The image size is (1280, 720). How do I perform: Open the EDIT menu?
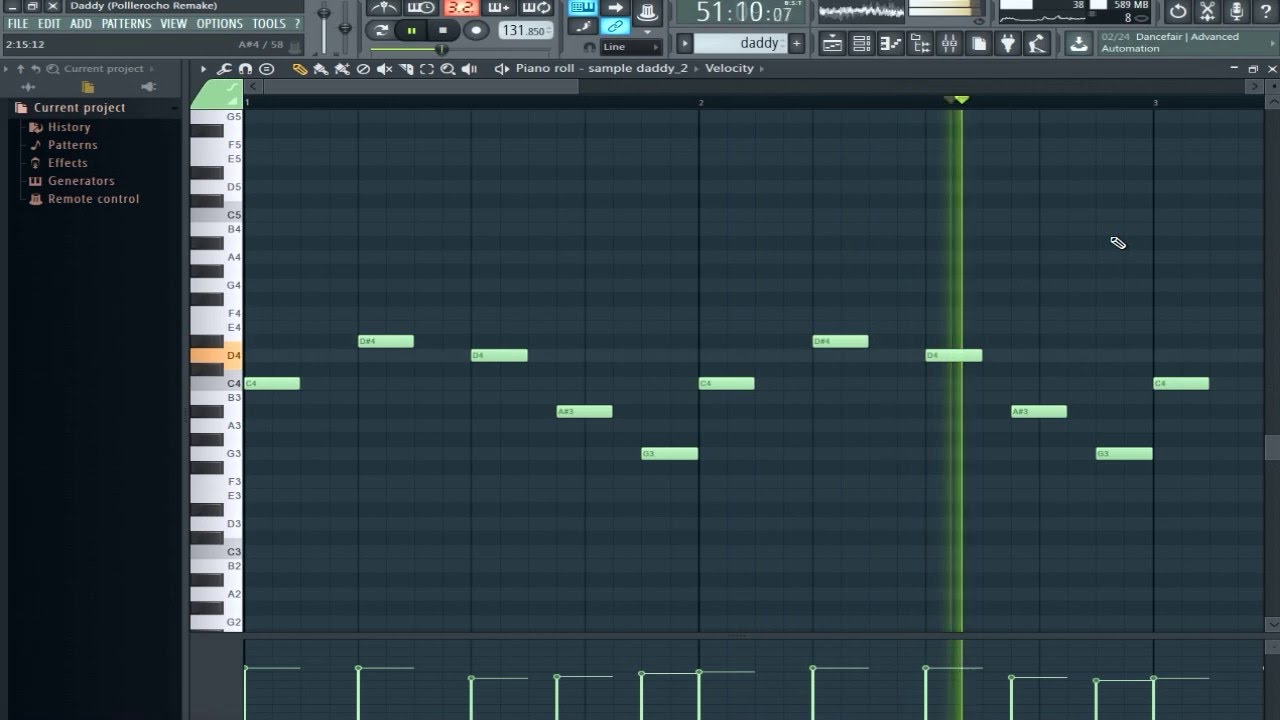click(x=49, y=24)
